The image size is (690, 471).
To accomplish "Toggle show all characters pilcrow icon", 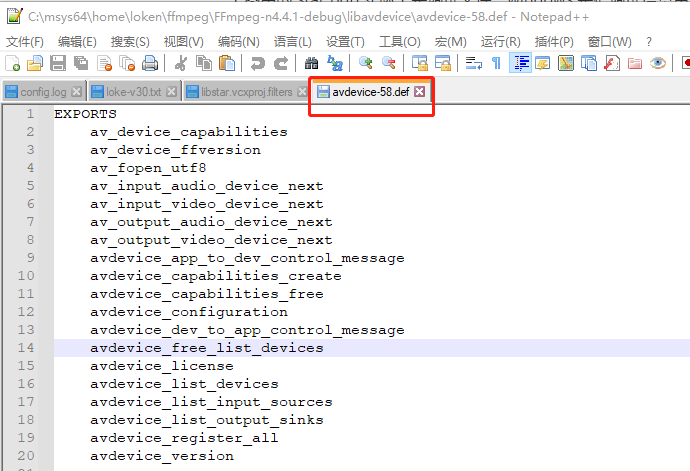I will pos(497,63).
